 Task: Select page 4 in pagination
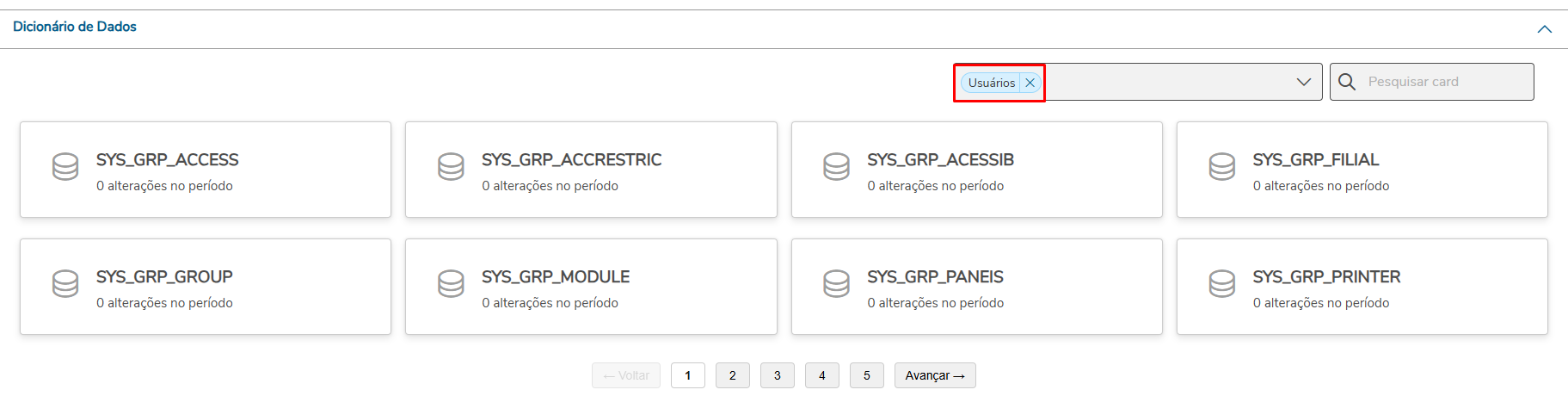click(x=822, y=375)
